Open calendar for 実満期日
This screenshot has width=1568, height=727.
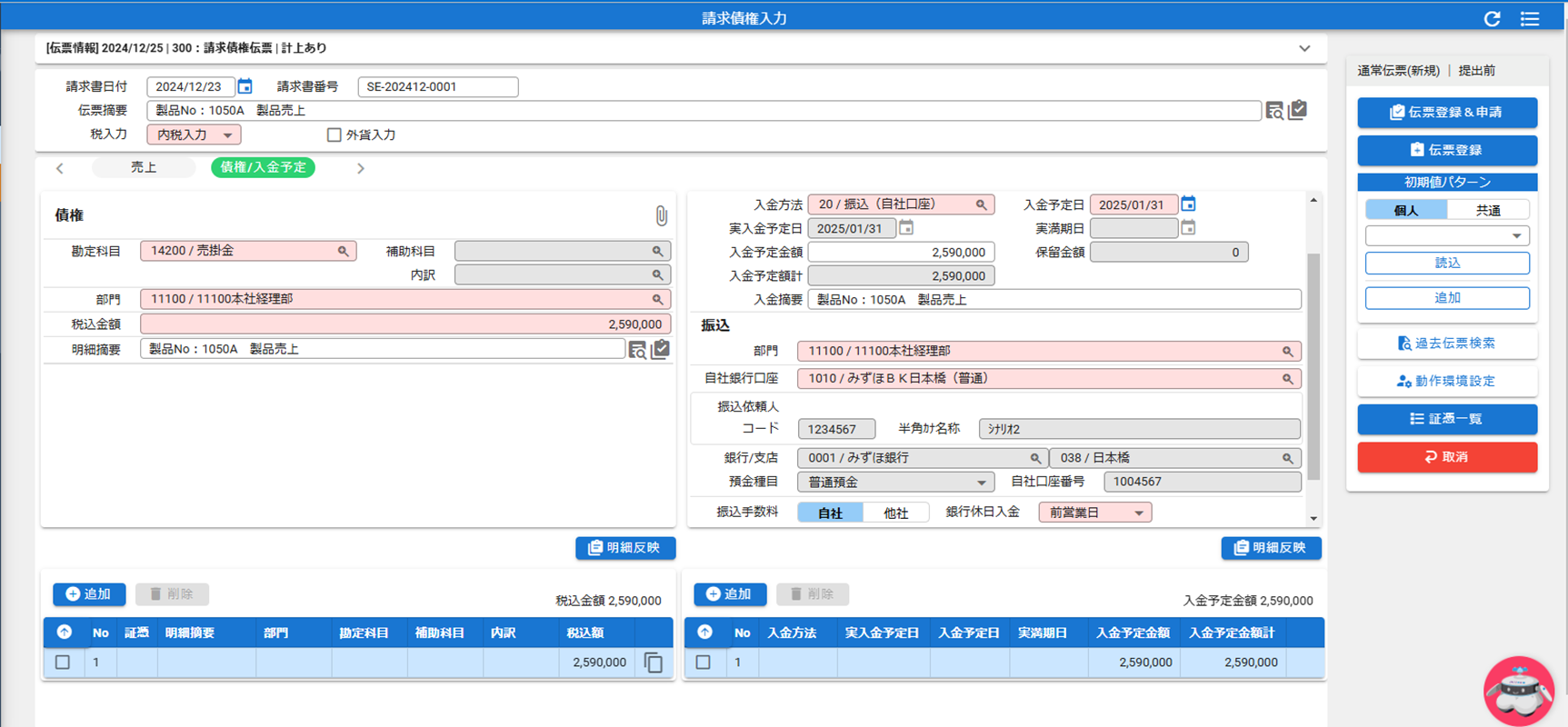coord(1188,227)
